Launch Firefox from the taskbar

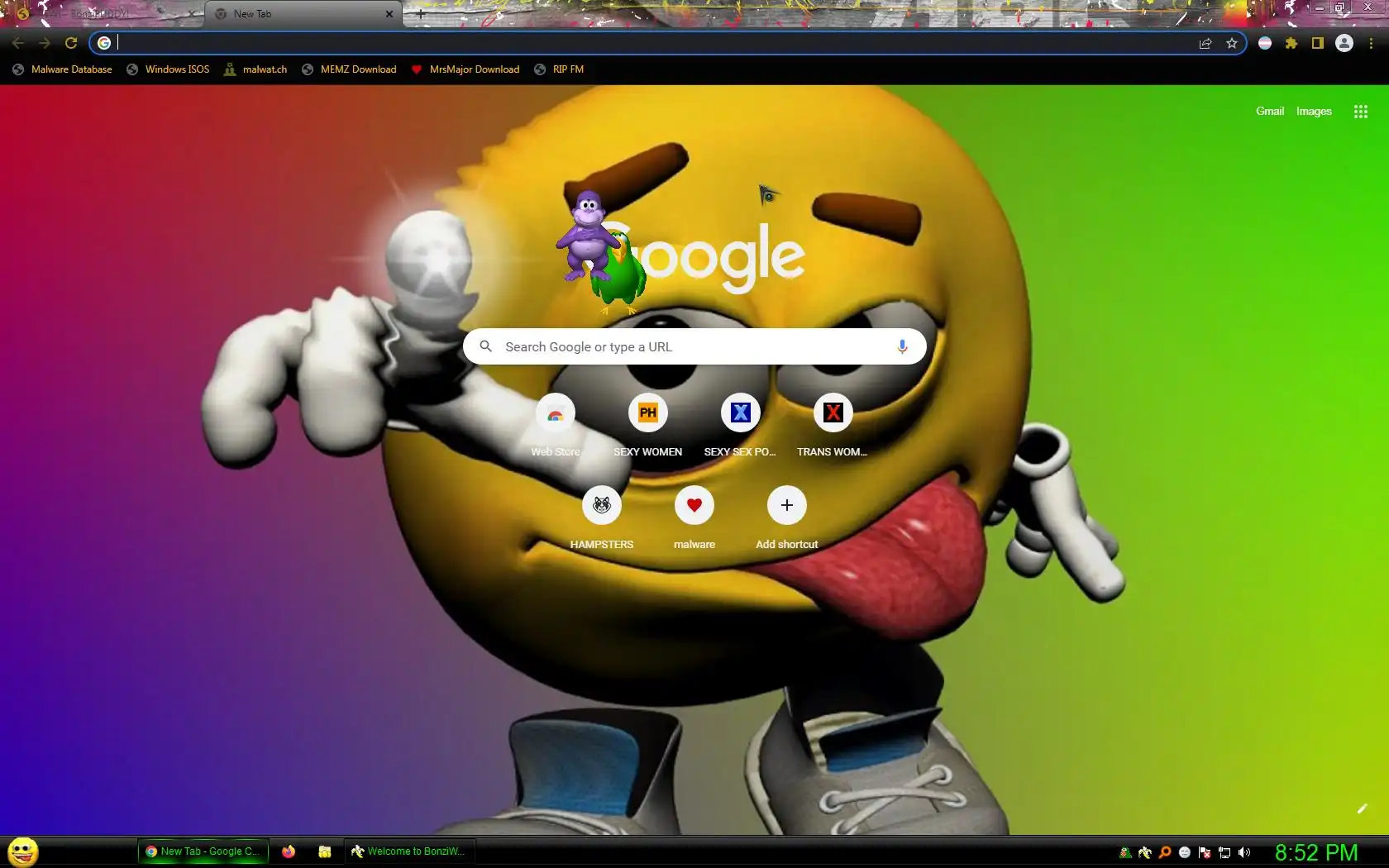point(289,851)
